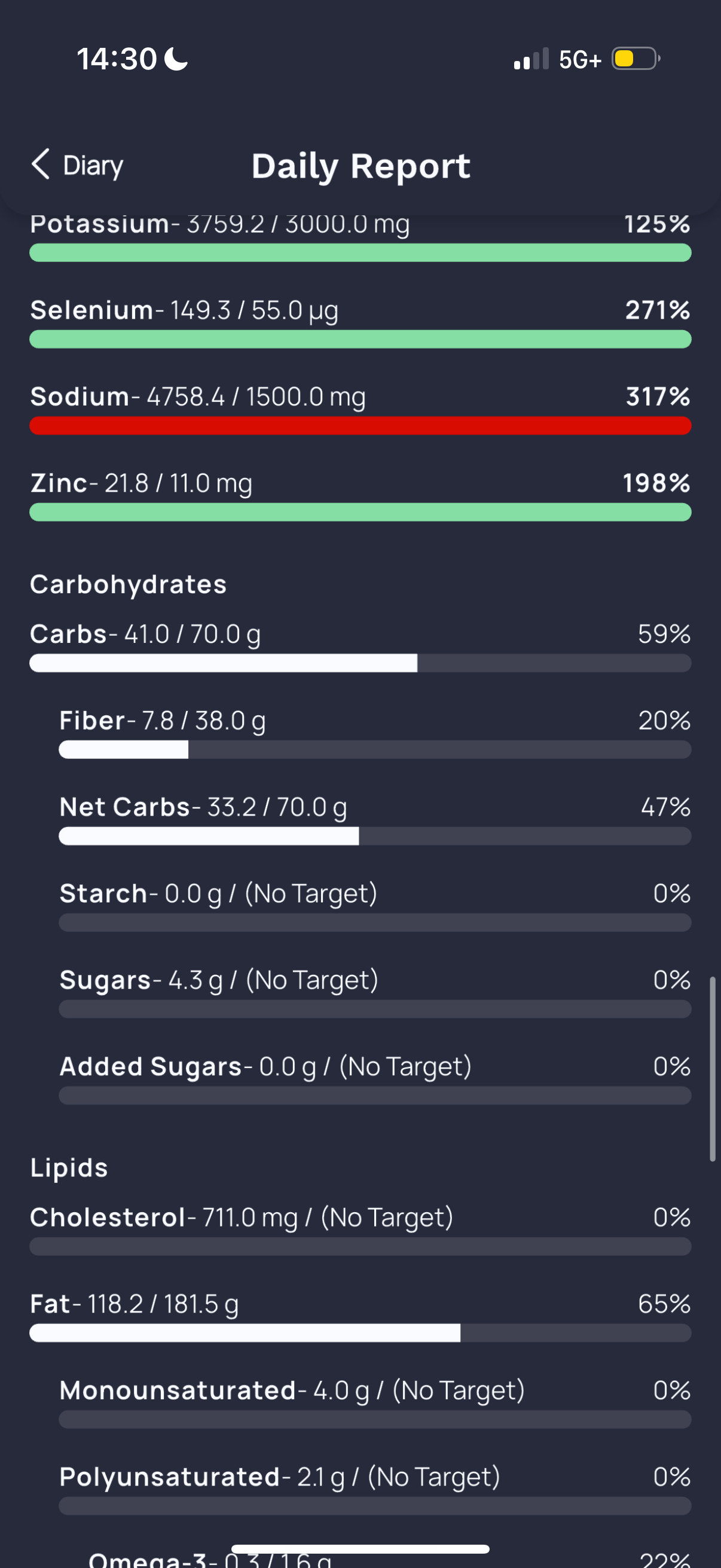Viewport: 721px width, 1568px height.
Task: Tap the back chevron arrow icon
Action: [x=41, y=164]
